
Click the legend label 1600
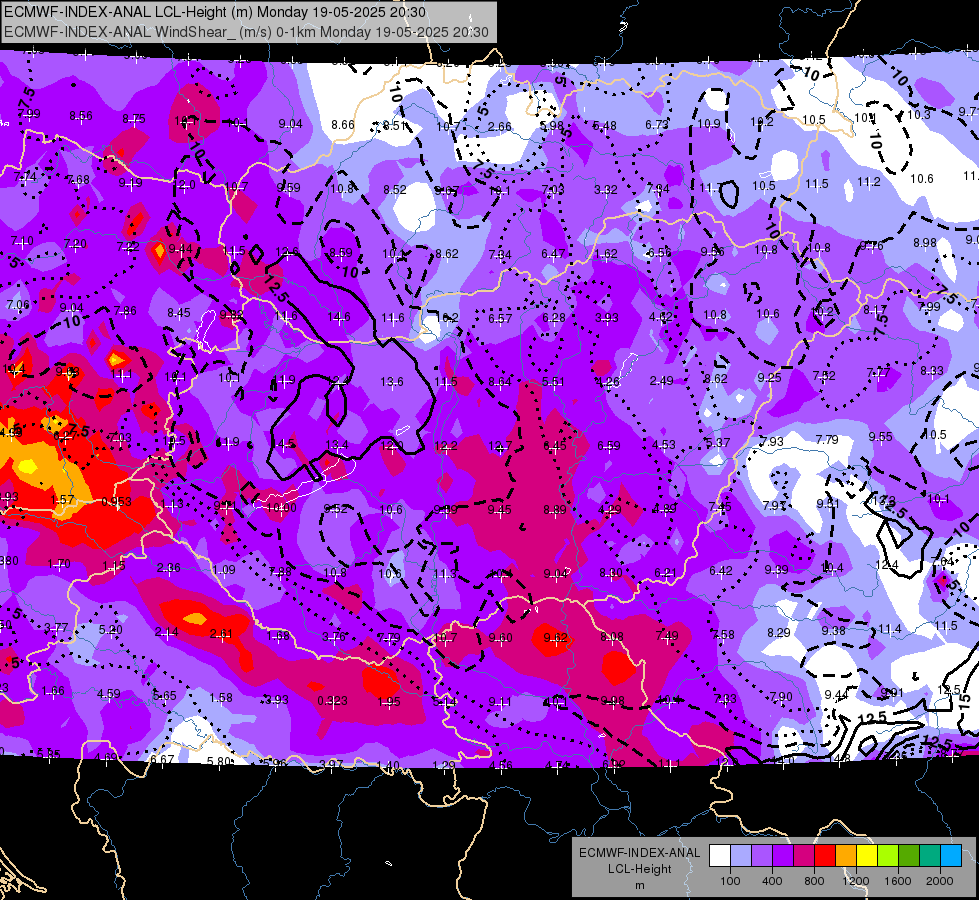tap(898, 881)
